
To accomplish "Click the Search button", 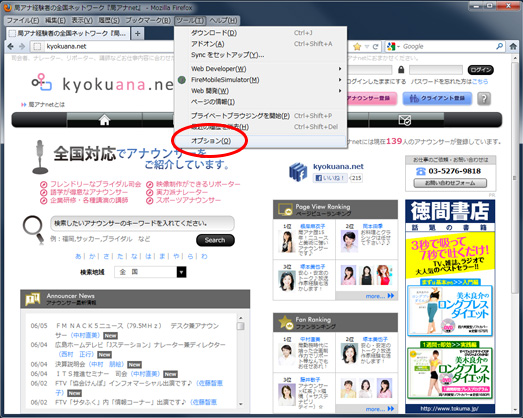I will [215, 240].
